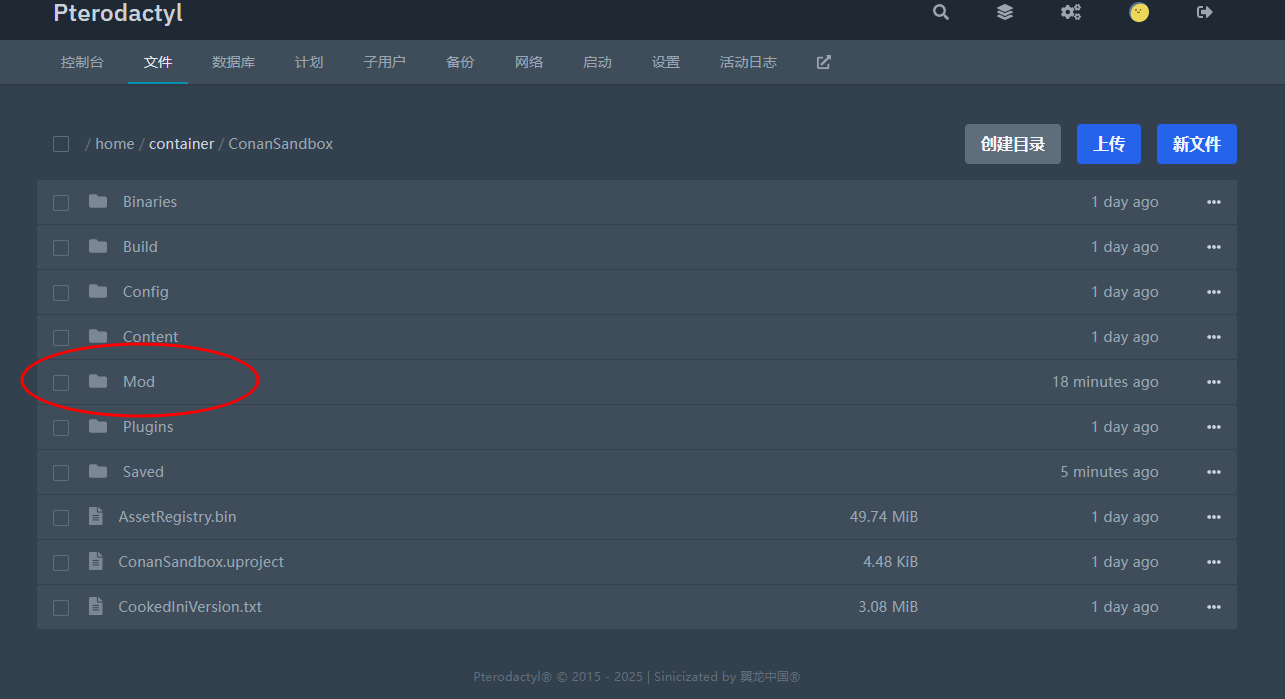
Task: Toggle the select-all checkbox near the path
Action: tap(61, 144)
